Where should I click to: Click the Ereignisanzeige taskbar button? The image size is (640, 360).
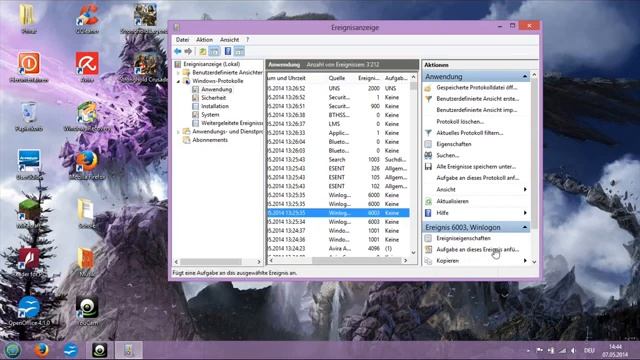pos(129,350)
